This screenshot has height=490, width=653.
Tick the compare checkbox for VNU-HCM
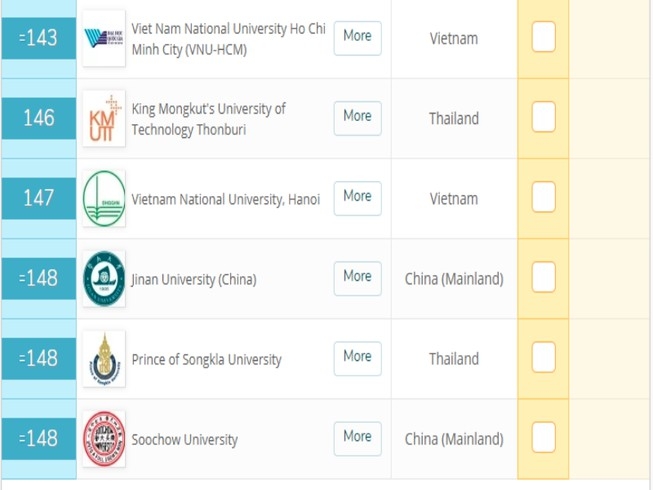tap(543, 38)
